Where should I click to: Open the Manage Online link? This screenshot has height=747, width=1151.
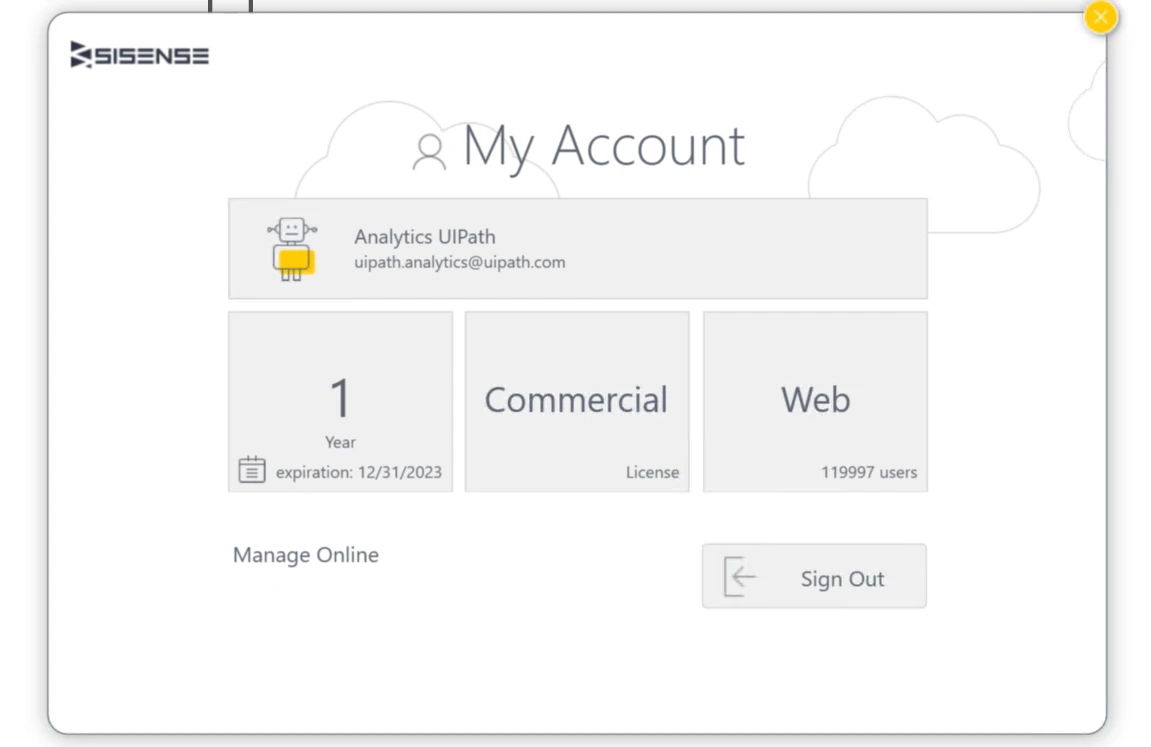pyautogui.click(x=306, y=555)
